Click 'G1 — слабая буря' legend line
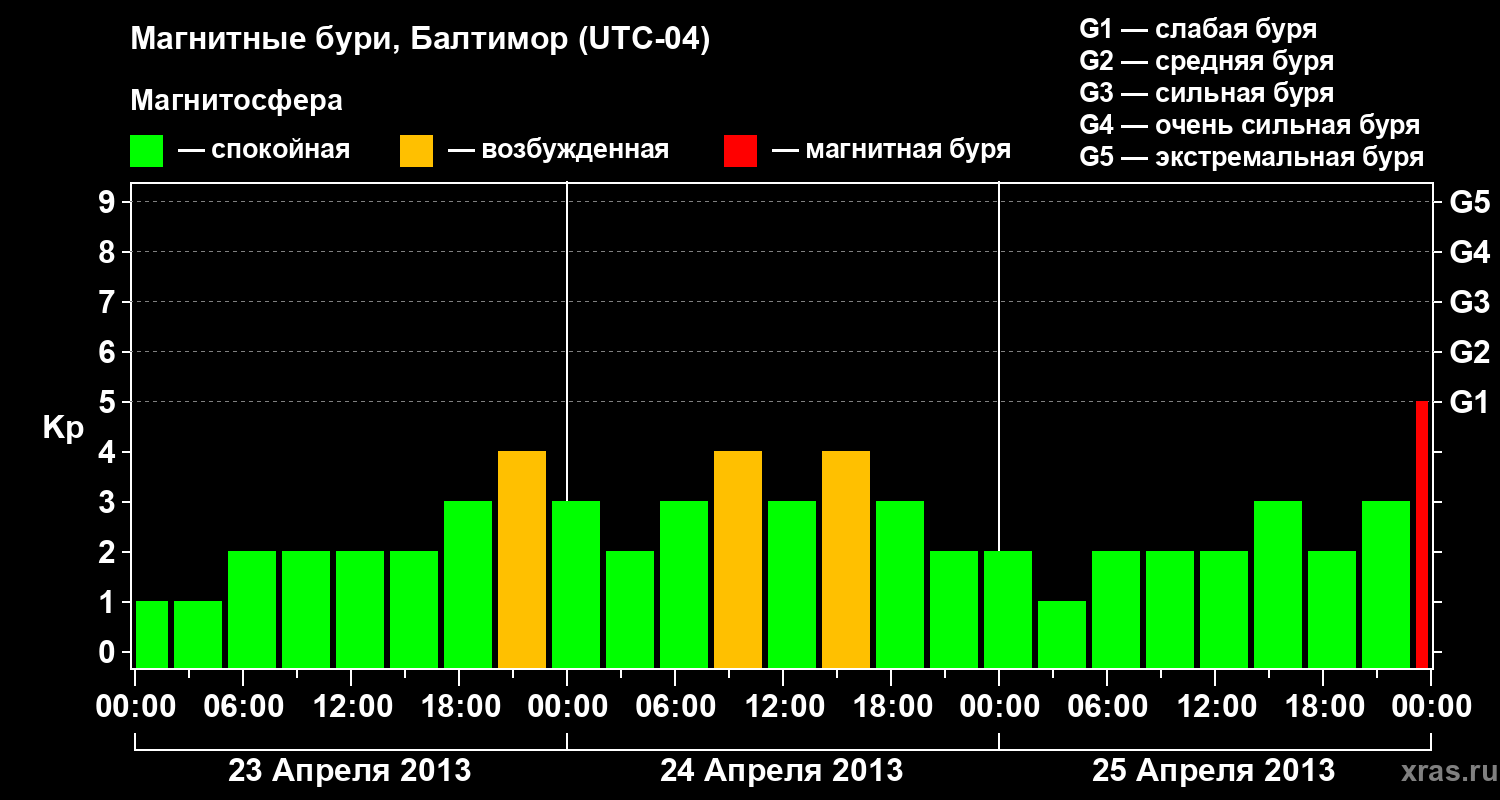This screenshot has width=1500, height=800. tap(1198, 29)
